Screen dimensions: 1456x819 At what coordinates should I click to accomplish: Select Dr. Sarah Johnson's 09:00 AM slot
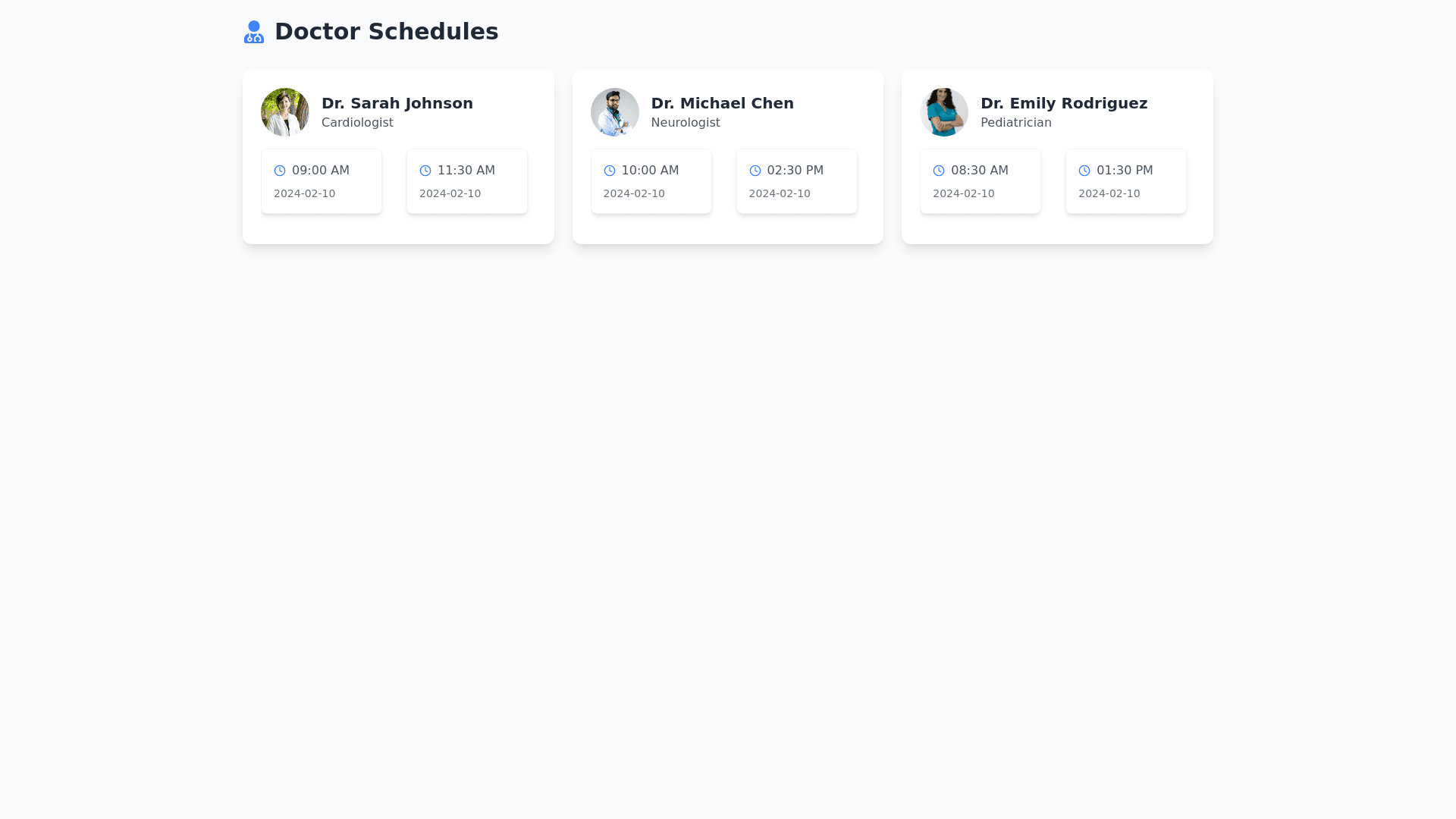tap(322, 182)
